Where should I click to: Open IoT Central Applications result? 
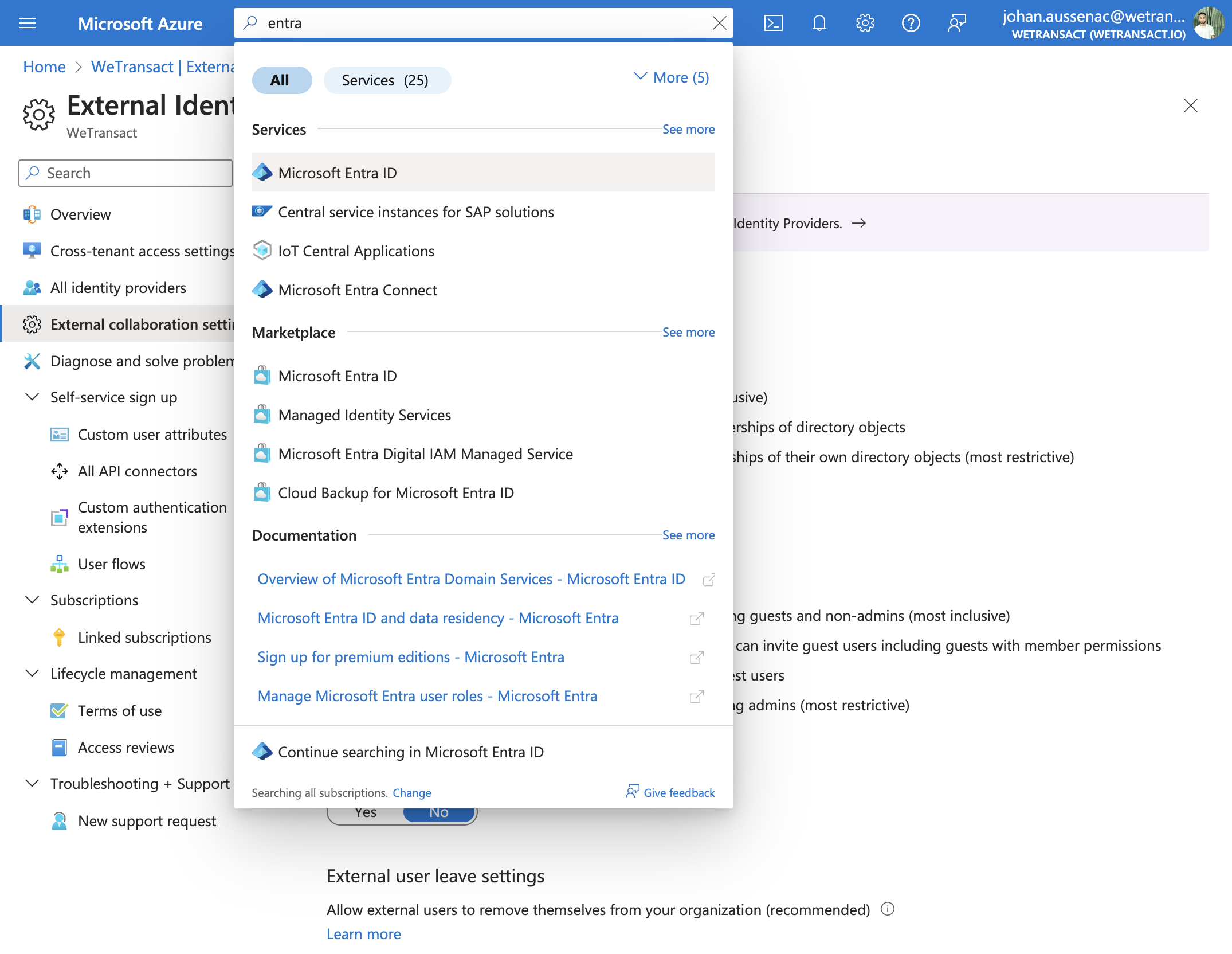[483, 251]
